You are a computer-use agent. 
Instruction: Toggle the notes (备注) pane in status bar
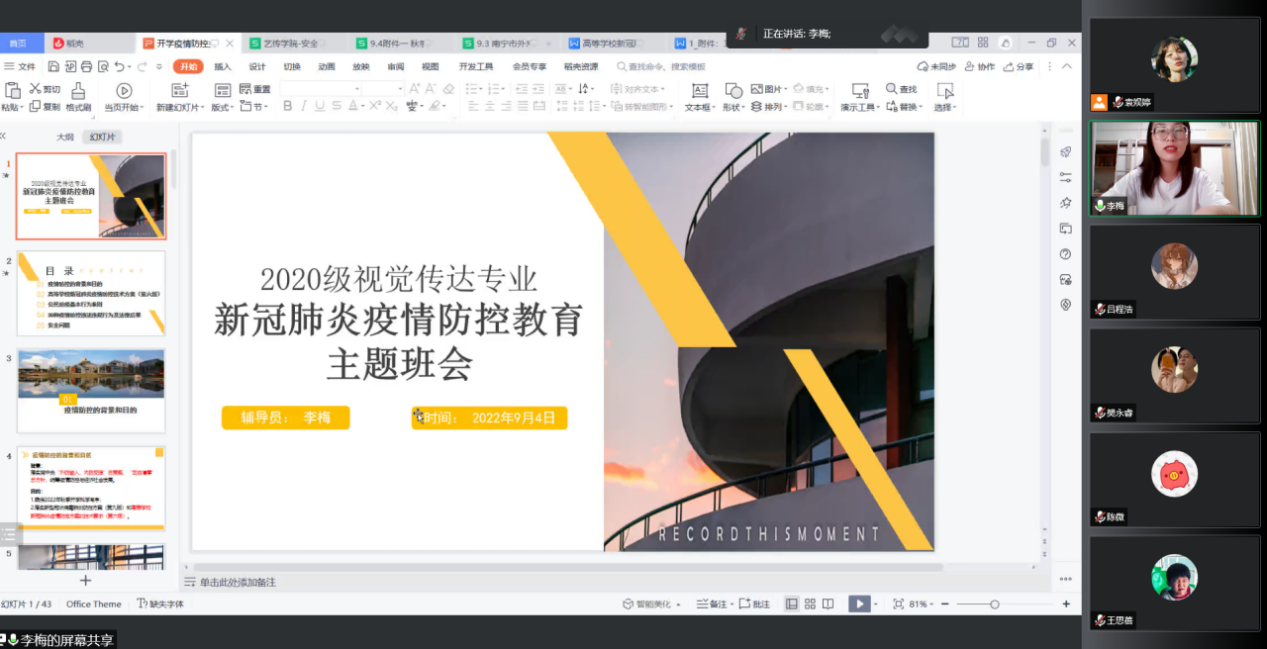point(712,604)
